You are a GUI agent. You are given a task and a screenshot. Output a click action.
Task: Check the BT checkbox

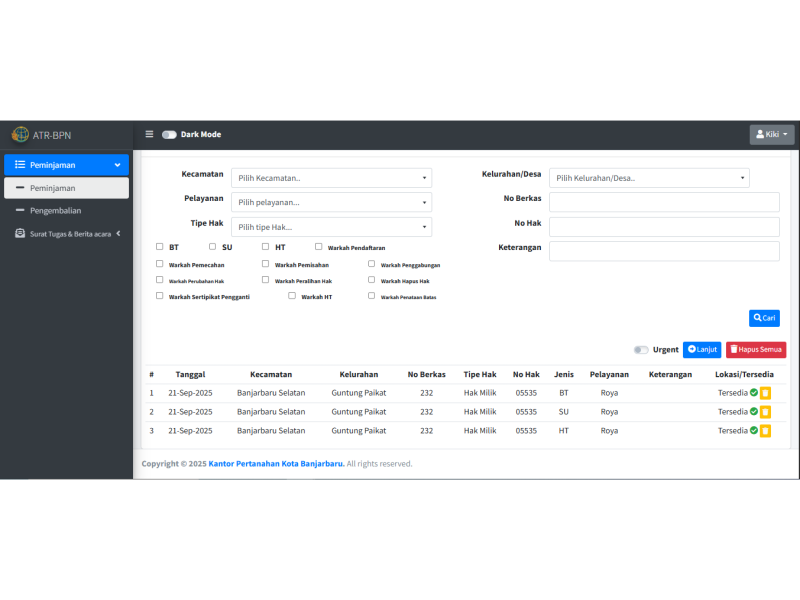160,246
